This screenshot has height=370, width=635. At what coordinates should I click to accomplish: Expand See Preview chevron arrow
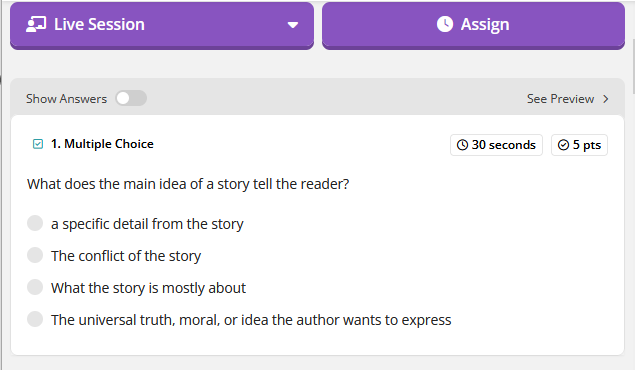(x=605, y=99)
